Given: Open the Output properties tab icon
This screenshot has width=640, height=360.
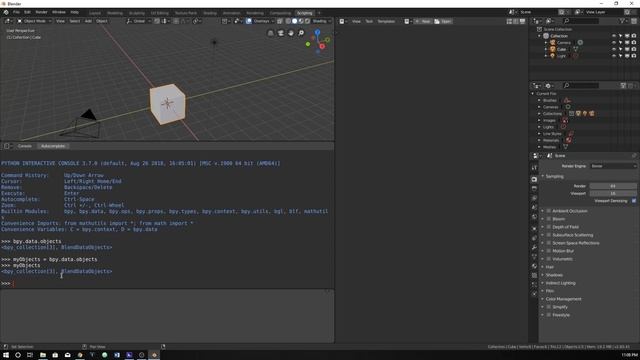Looking at the screenshot, I should [534, 189].
